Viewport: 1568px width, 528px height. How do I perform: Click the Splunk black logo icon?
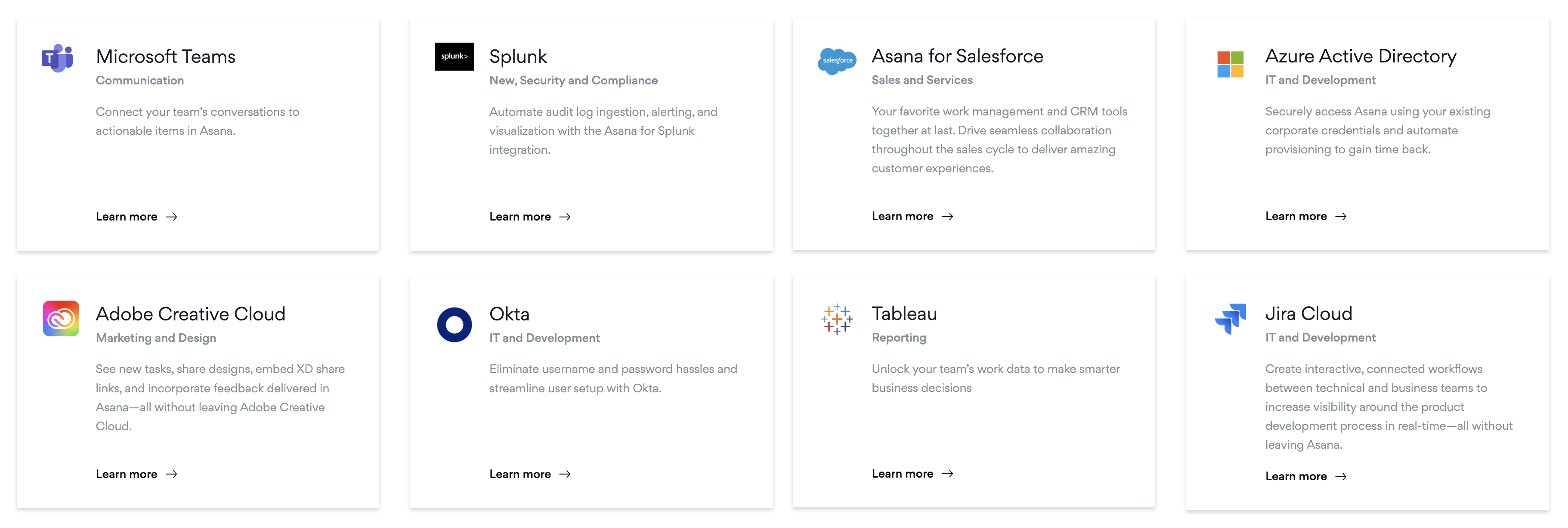[454, 57]
